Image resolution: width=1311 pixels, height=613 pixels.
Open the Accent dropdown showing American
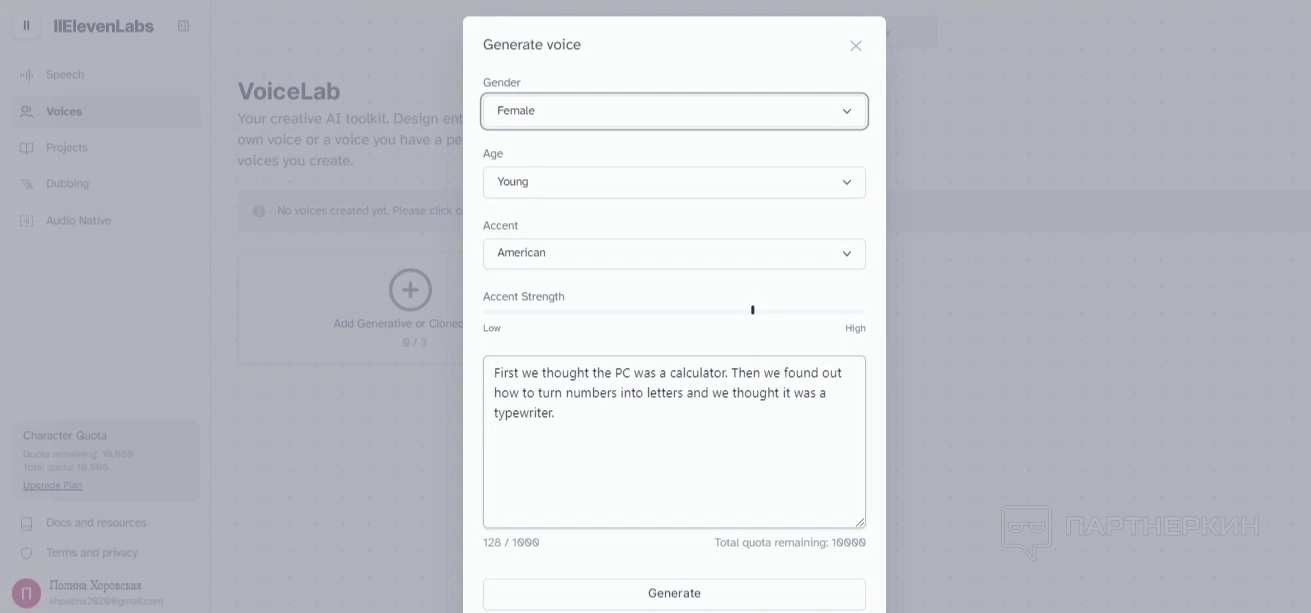[x=674, y=253]
